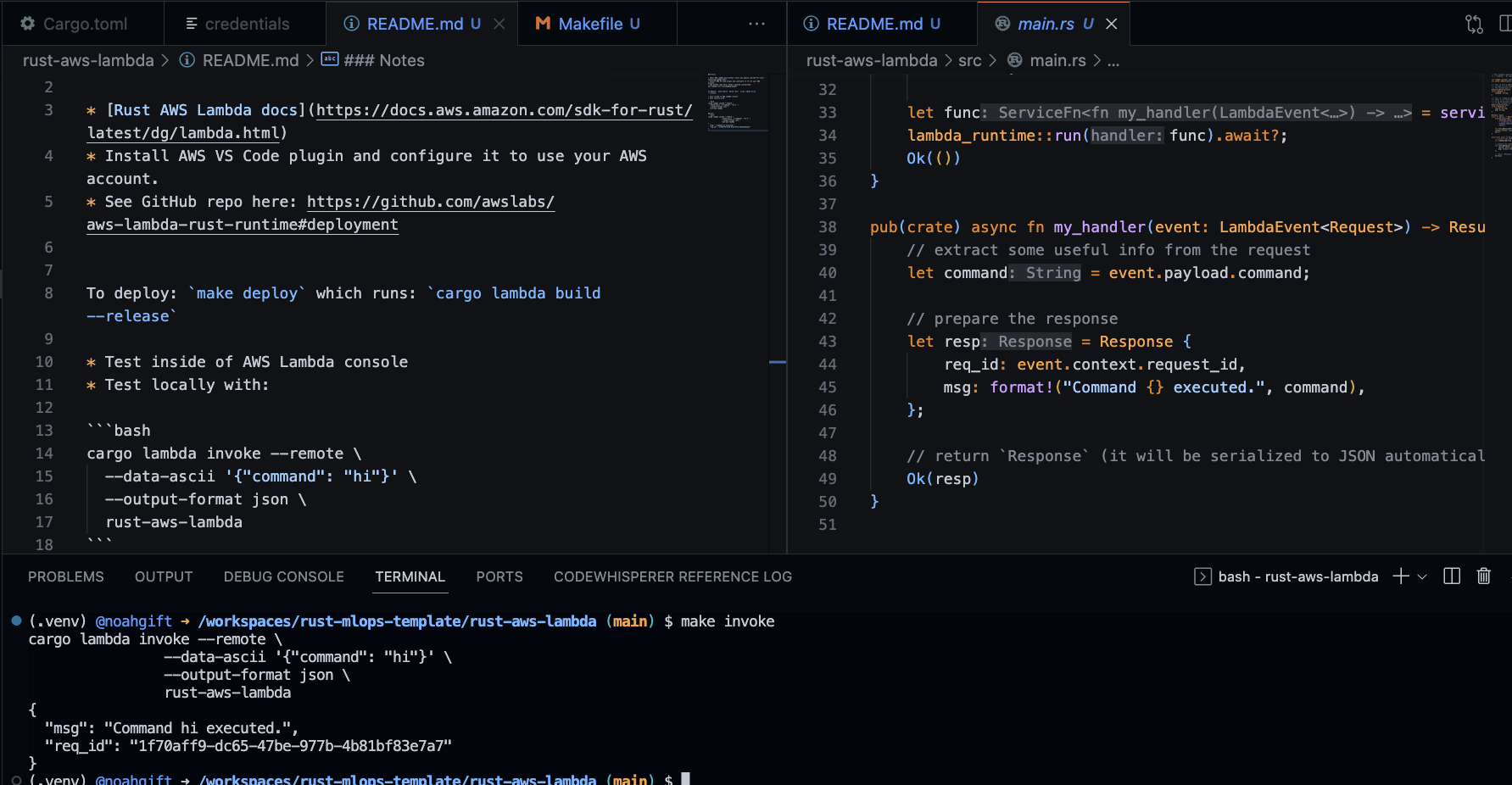Select the main.rs tab
The image size is (1512, 785).
pos(1054,24)
